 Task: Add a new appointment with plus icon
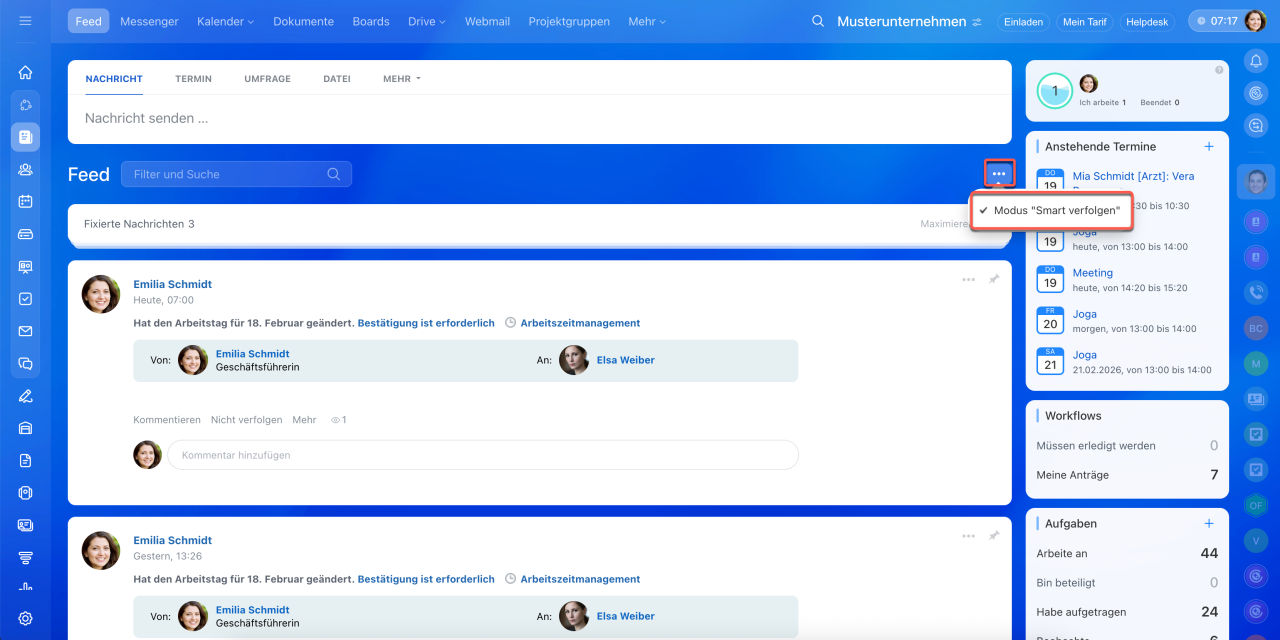click(1208, 146)
